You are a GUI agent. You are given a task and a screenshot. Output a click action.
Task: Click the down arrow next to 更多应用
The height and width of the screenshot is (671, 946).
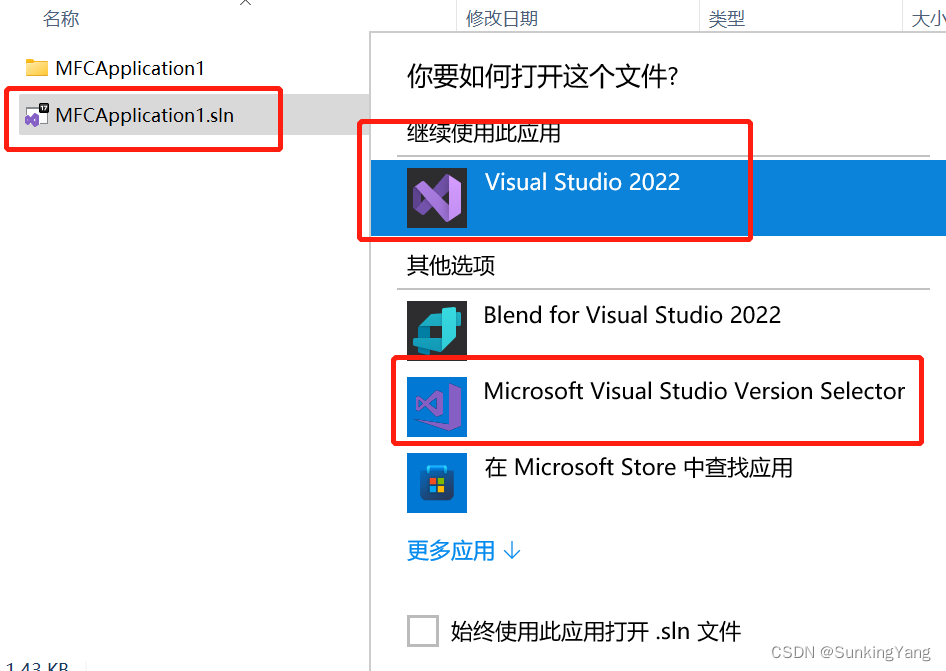512,550
